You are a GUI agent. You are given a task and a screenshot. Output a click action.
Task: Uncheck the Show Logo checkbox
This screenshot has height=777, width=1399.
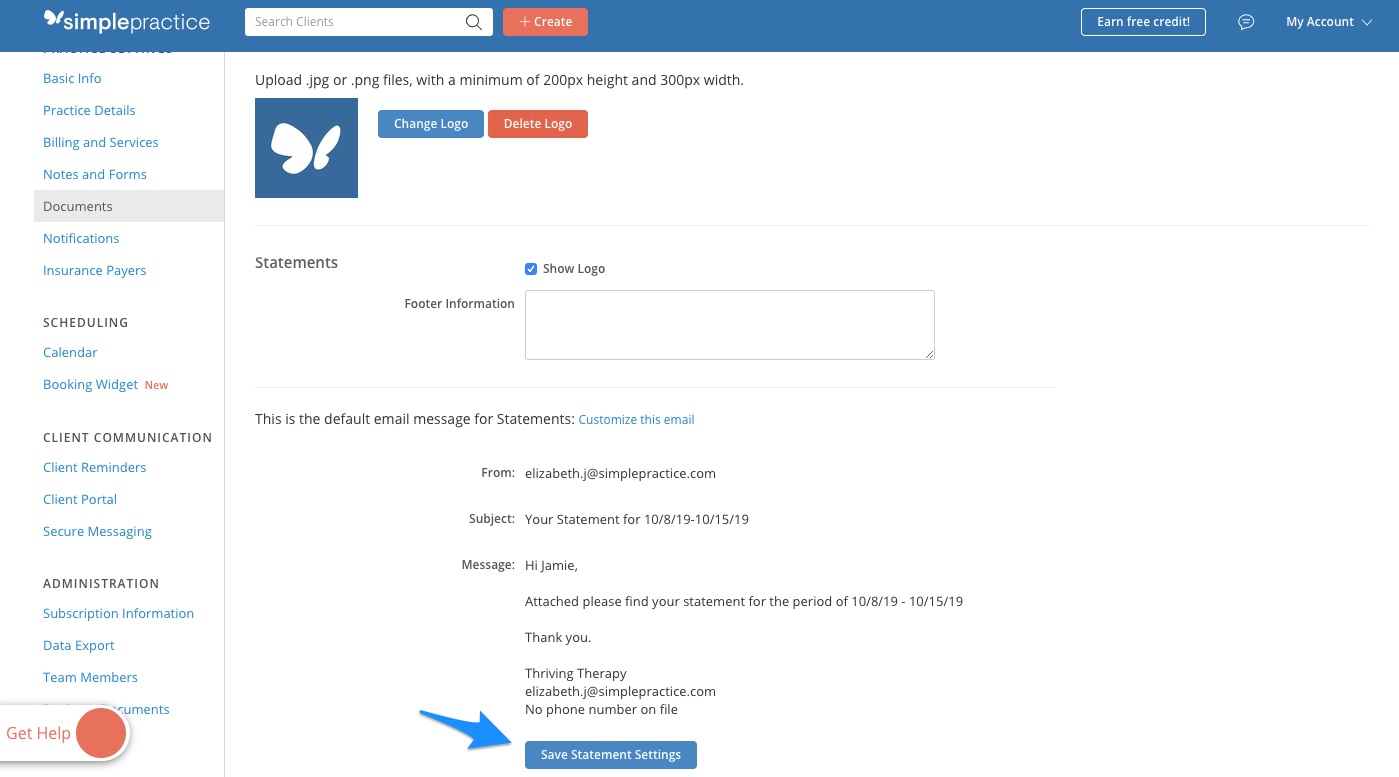point(531,268)
